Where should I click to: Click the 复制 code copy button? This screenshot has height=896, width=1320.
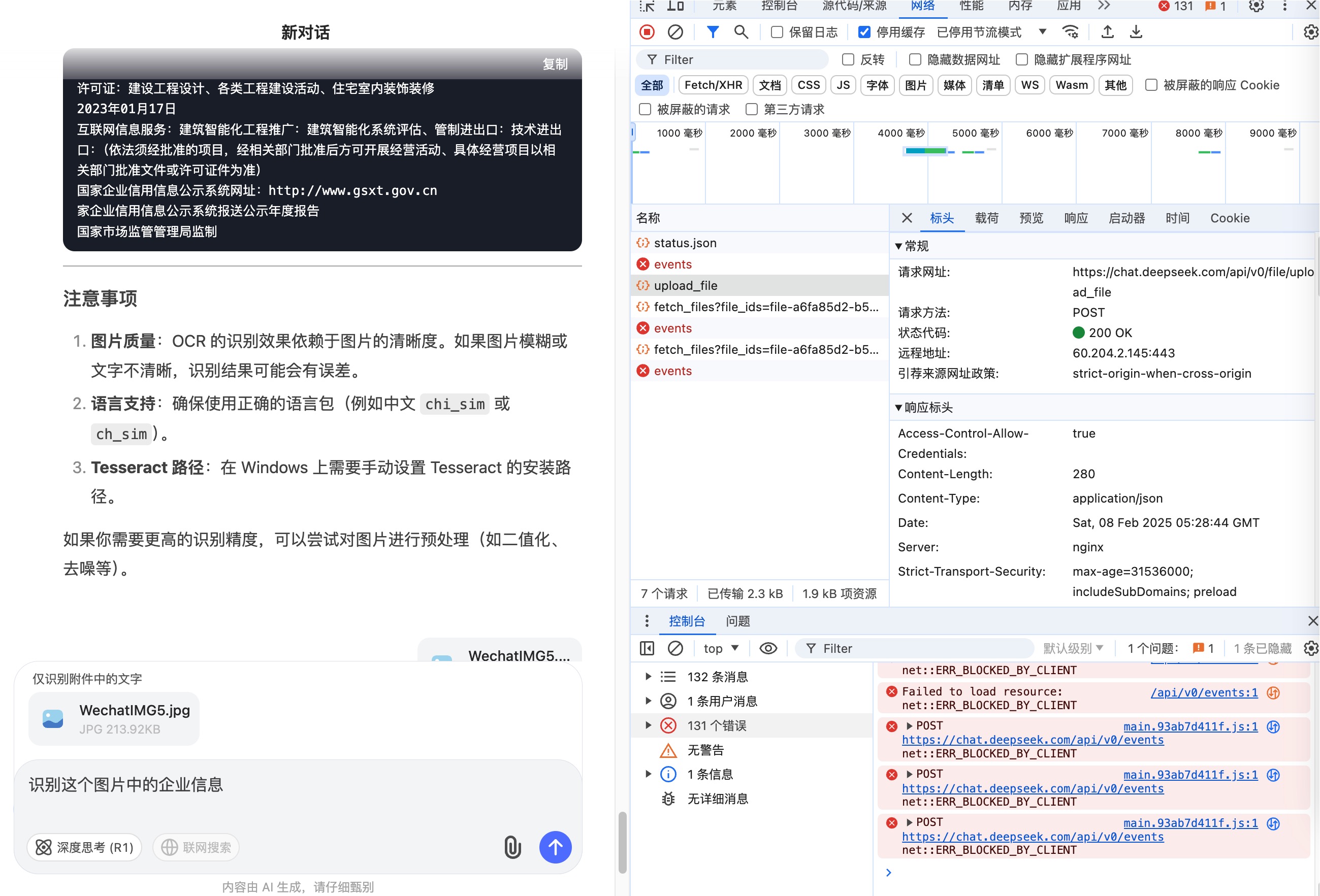tap(554, 64)
